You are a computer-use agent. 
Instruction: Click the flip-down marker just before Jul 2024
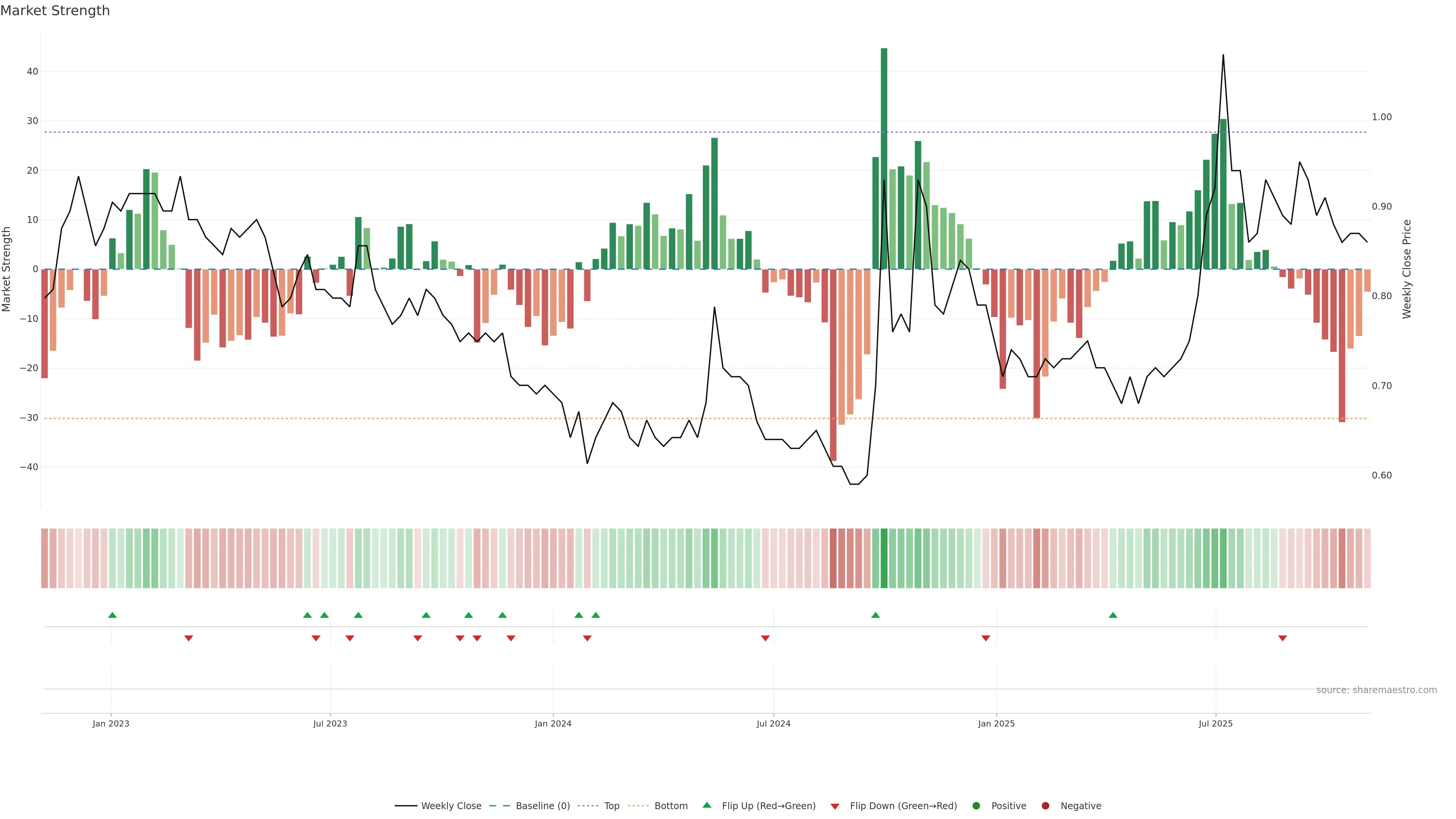[765, 638]
